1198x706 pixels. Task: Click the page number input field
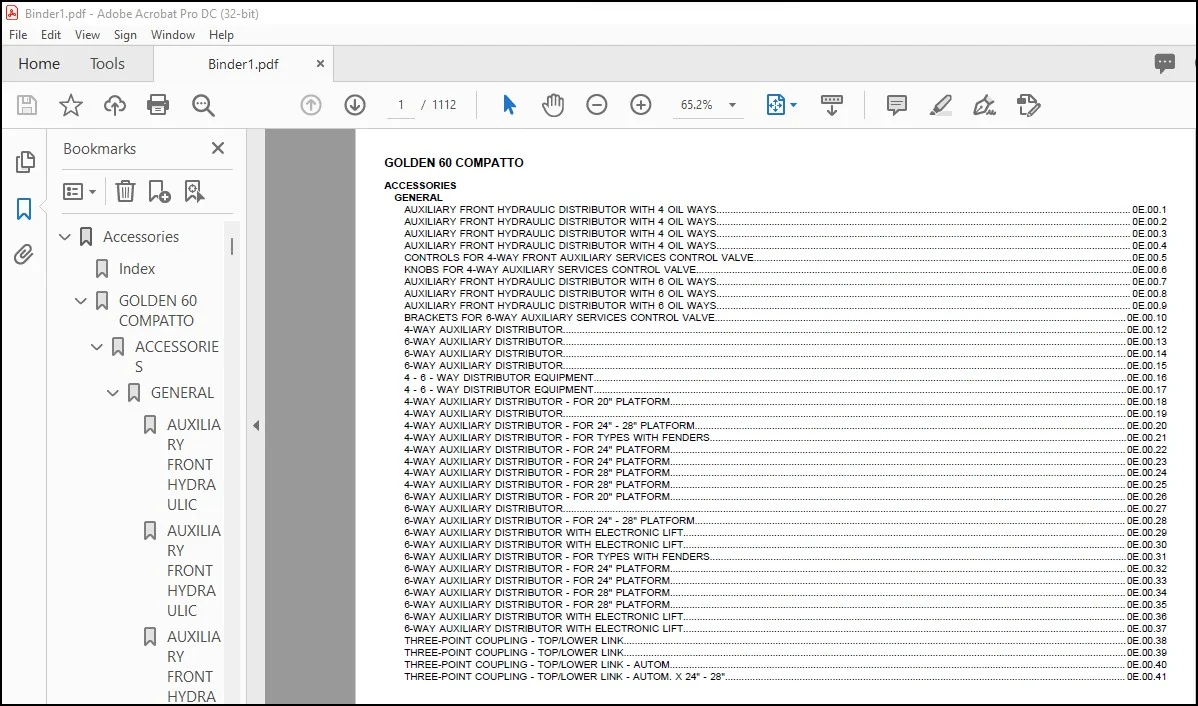point(400,105)
